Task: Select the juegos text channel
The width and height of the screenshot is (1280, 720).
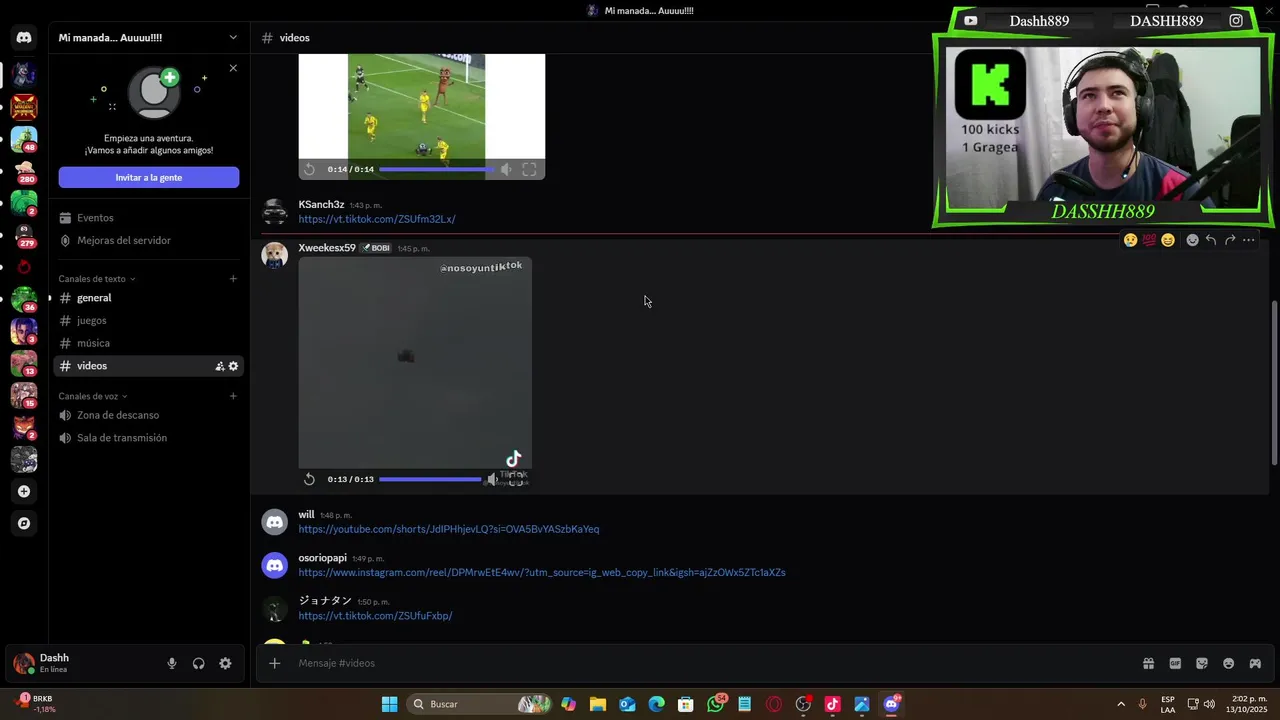Action: (x=148, y=321)
